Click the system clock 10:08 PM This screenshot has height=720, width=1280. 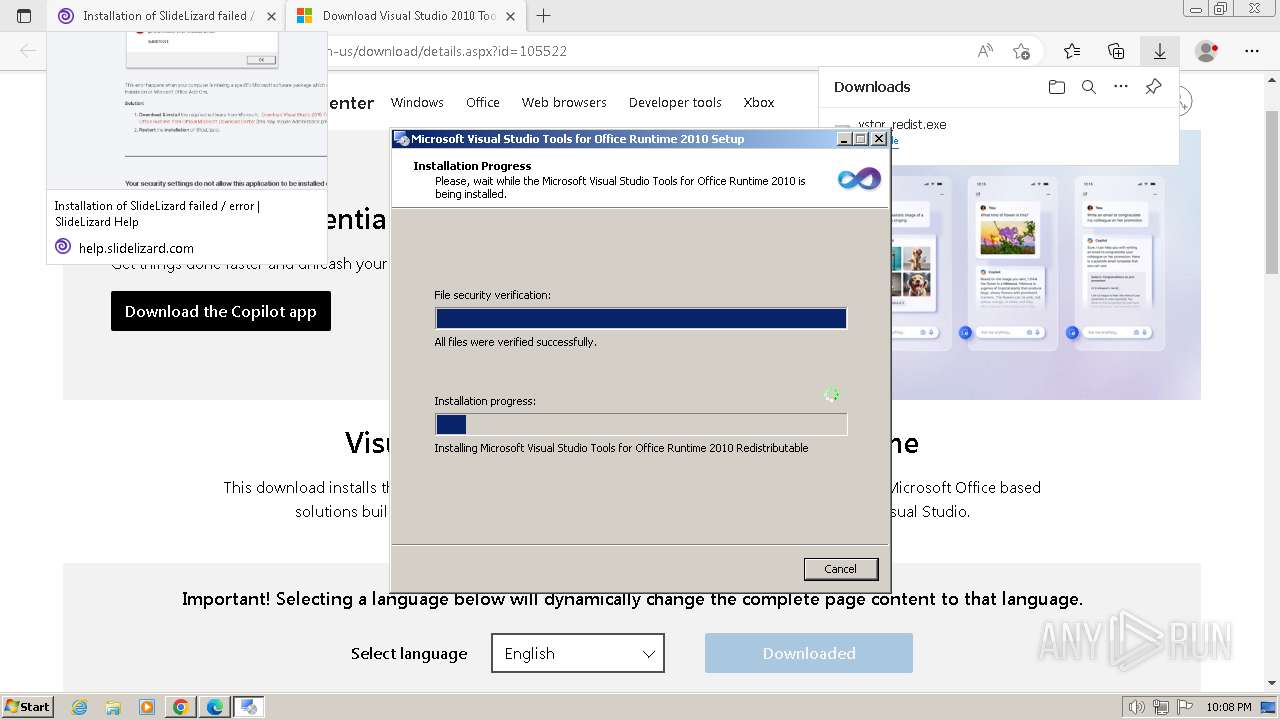coord(1229,707)
